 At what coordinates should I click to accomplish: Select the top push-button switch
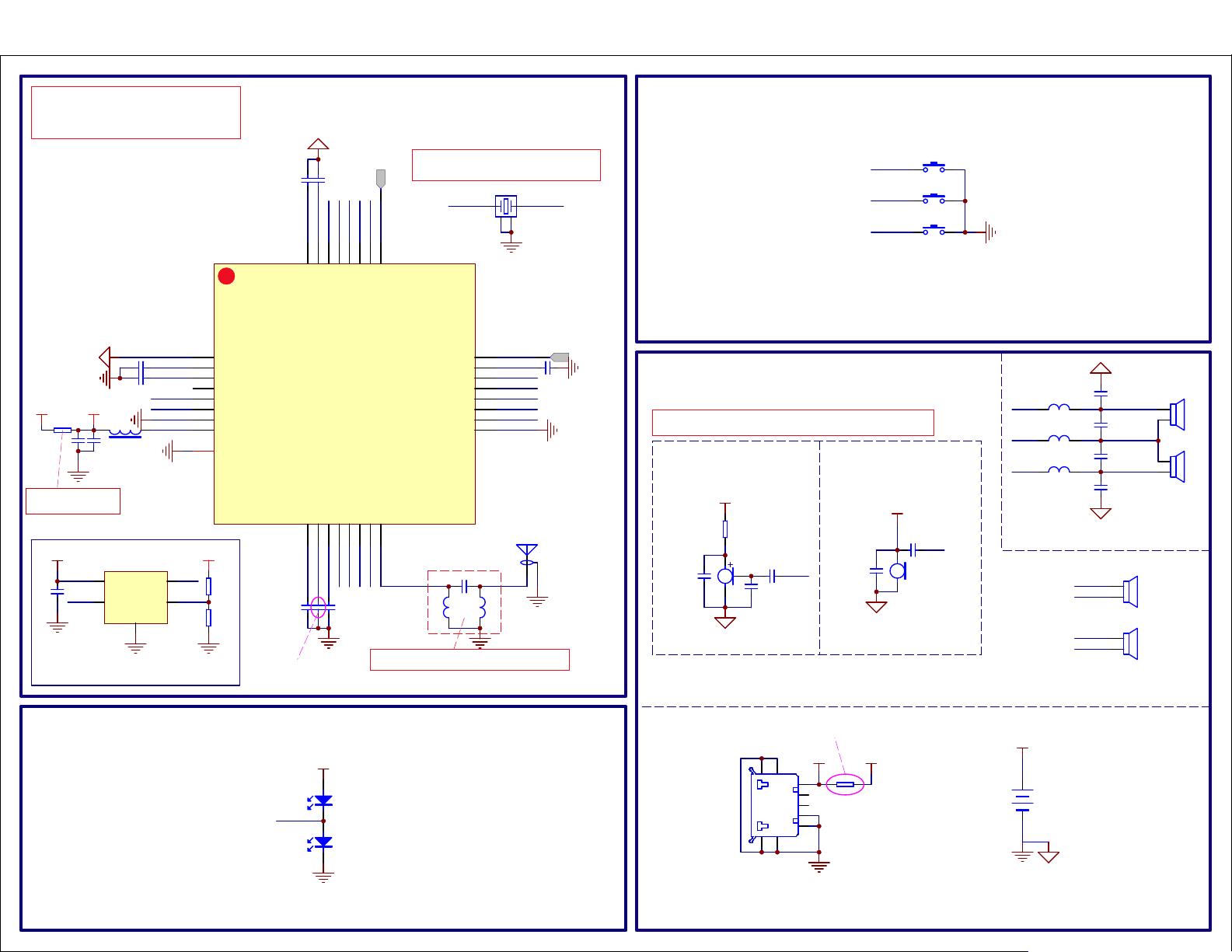pos(934,168)
